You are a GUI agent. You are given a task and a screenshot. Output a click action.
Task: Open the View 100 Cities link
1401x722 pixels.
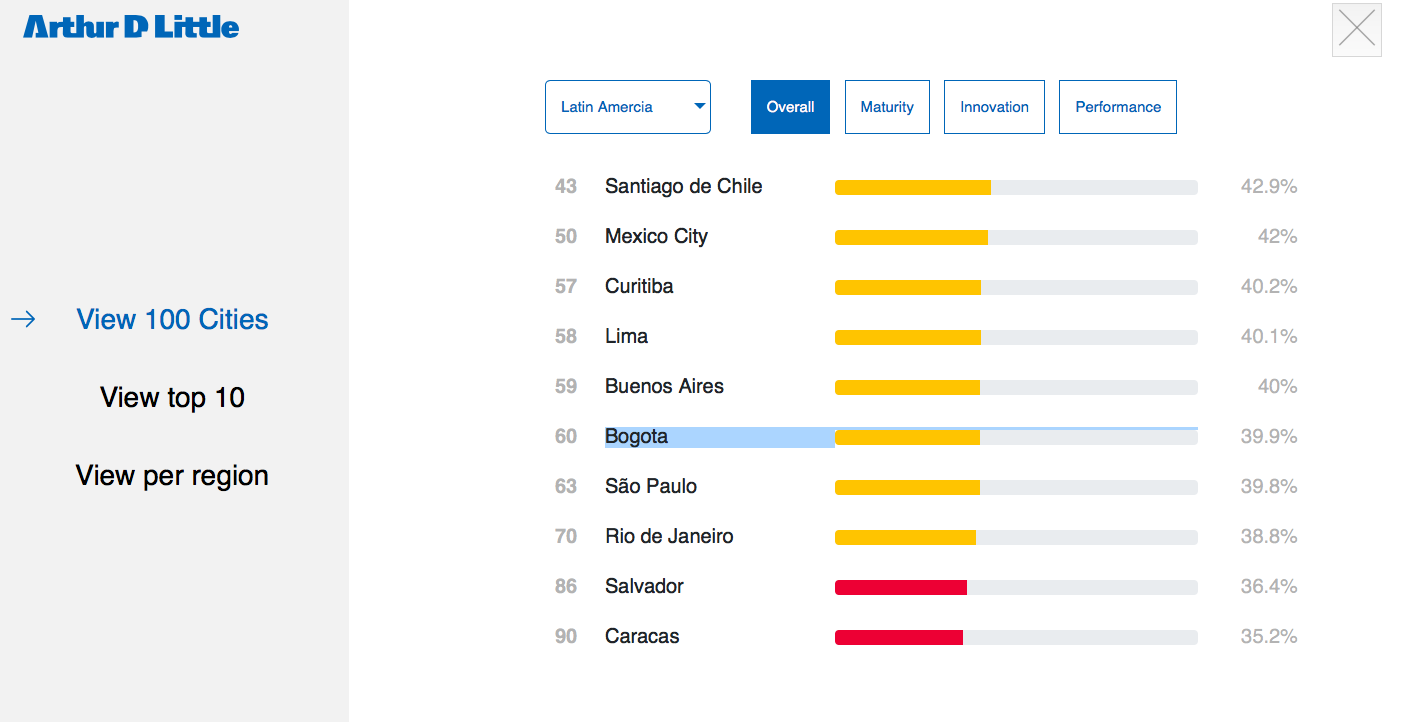point(172,319)
